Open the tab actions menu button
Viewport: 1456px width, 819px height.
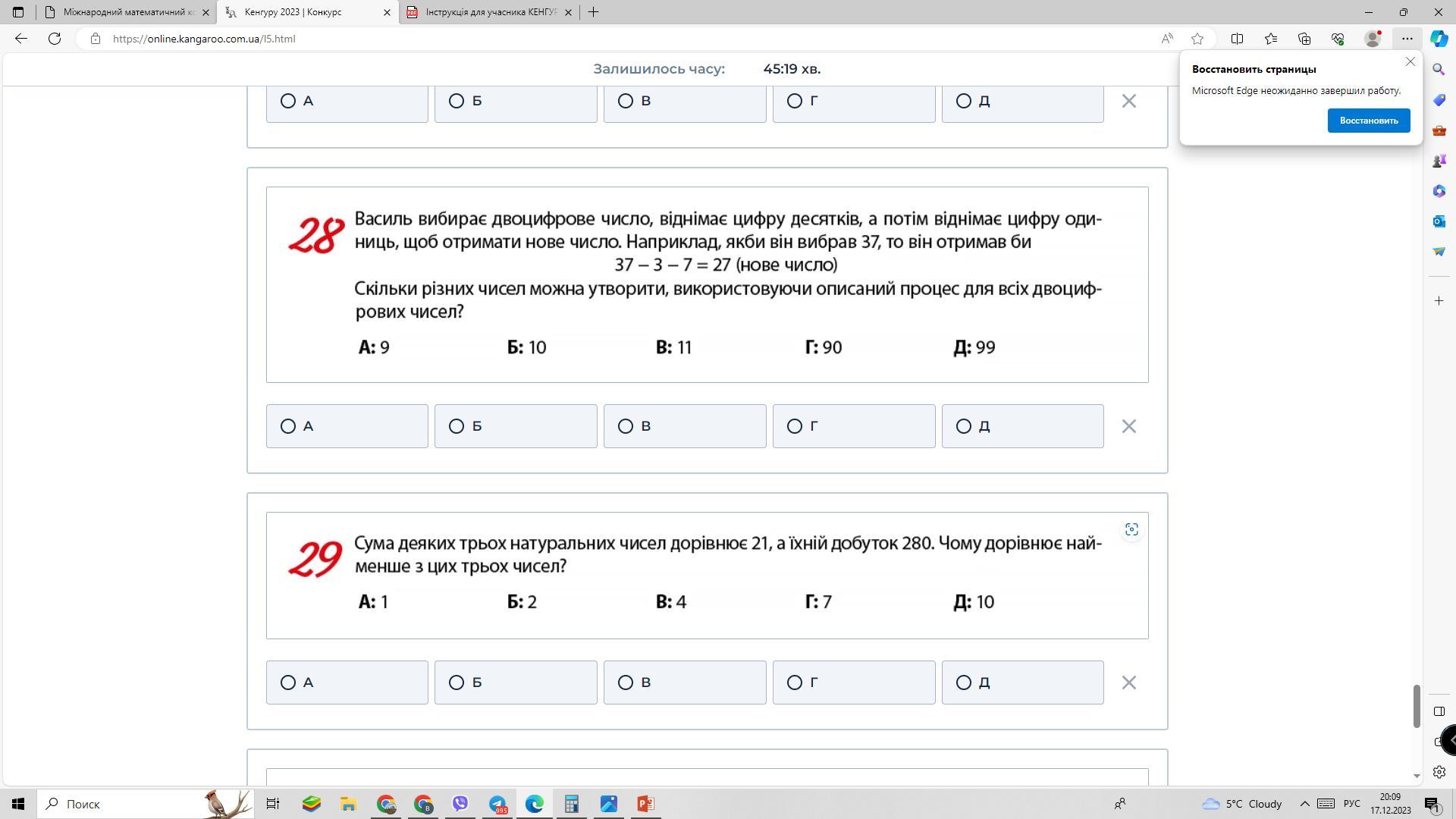click(x=18, y=12)
